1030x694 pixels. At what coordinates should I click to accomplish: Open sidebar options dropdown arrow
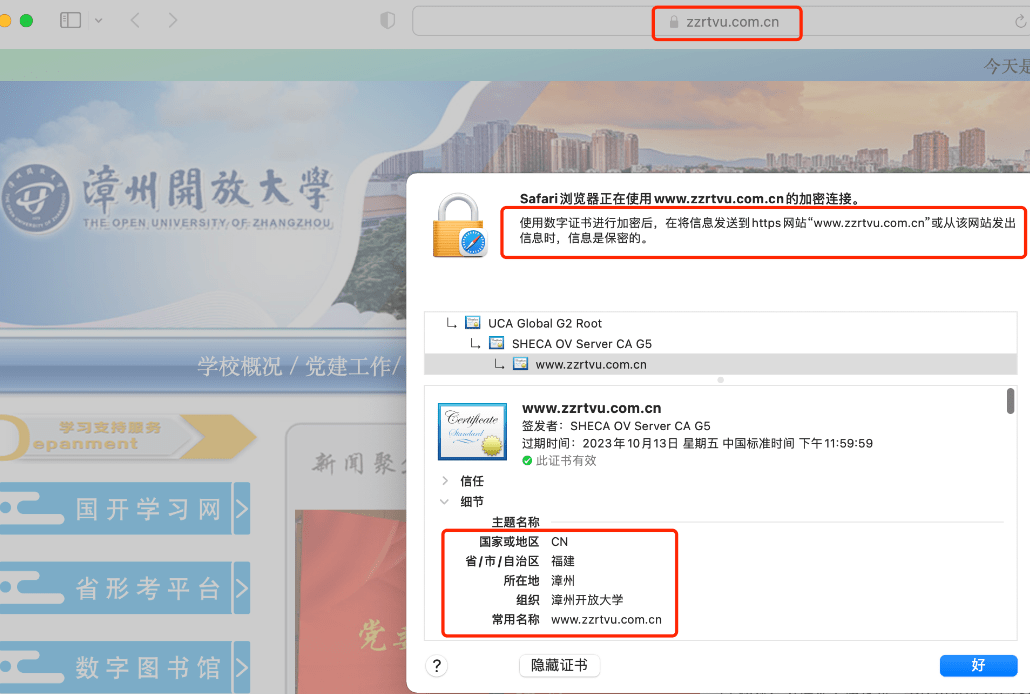(99, 20)
